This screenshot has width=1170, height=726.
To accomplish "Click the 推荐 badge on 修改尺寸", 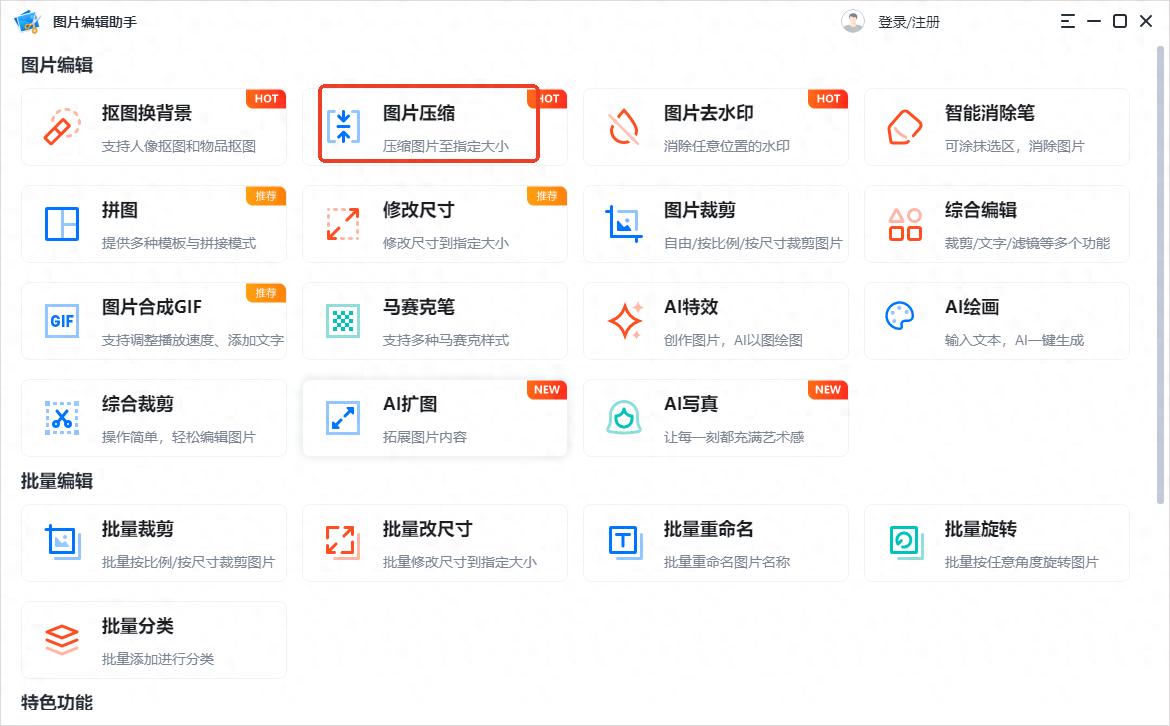I will coord(547,195).
